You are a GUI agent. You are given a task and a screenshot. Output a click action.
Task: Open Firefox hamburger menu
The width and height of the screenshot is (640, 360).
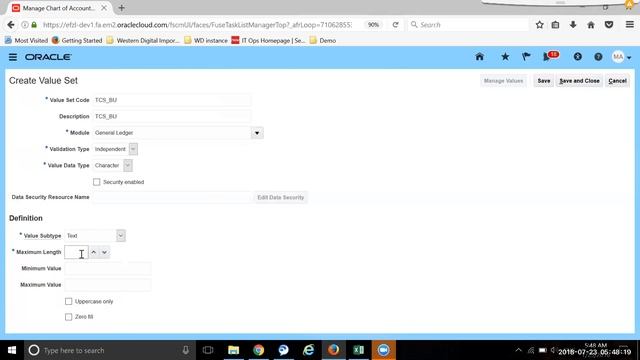629,25
